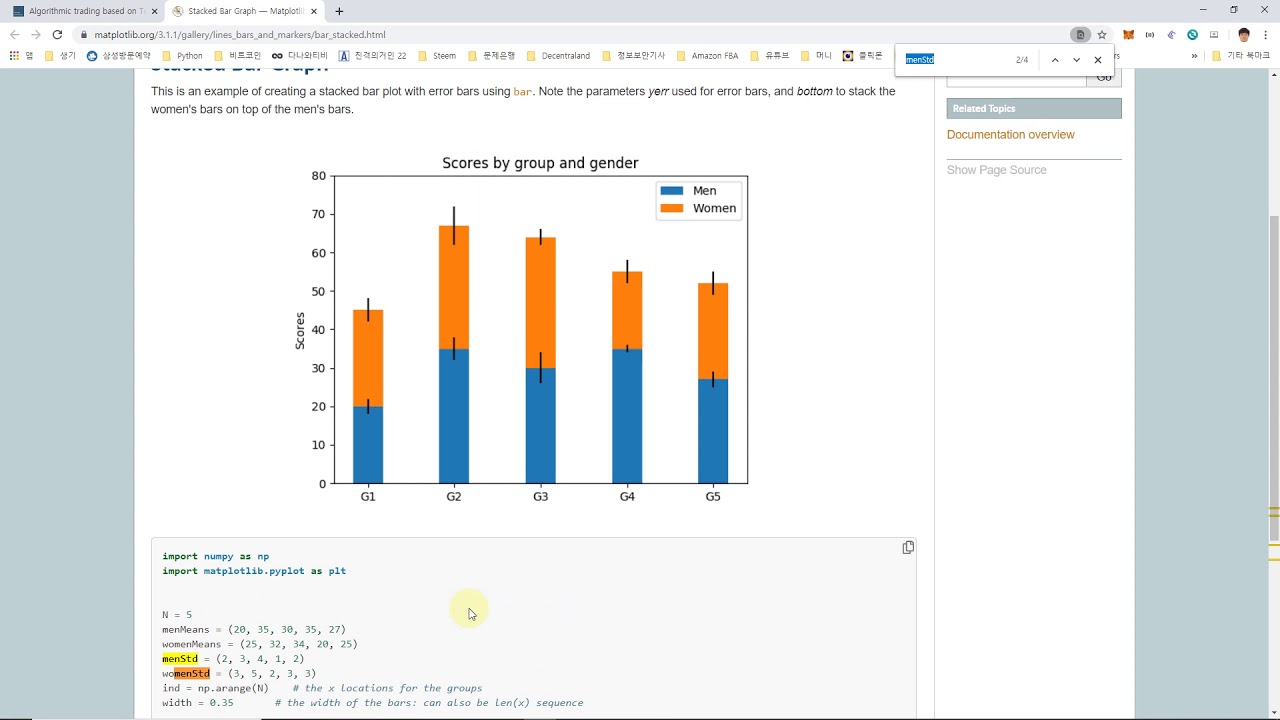Image resolution: width=1280 pixels, height=720 pixels.
Task: Open the Decentraland bookmark folder
Action: pyautogui.click(x=558, y=56)
